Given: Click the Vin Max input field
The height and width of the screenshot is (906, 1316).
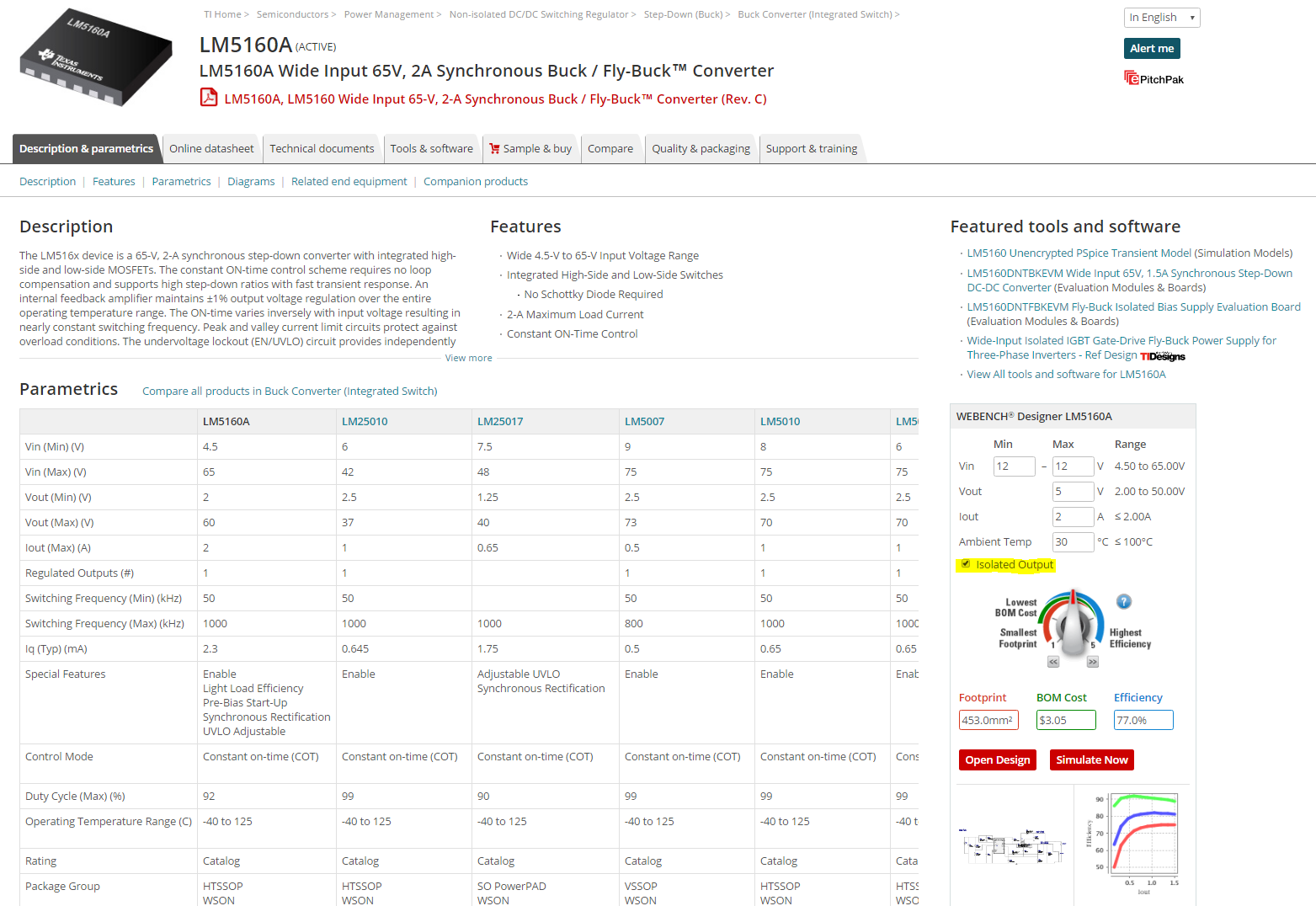Looking at the screenshot, I should pos(1073,466).
